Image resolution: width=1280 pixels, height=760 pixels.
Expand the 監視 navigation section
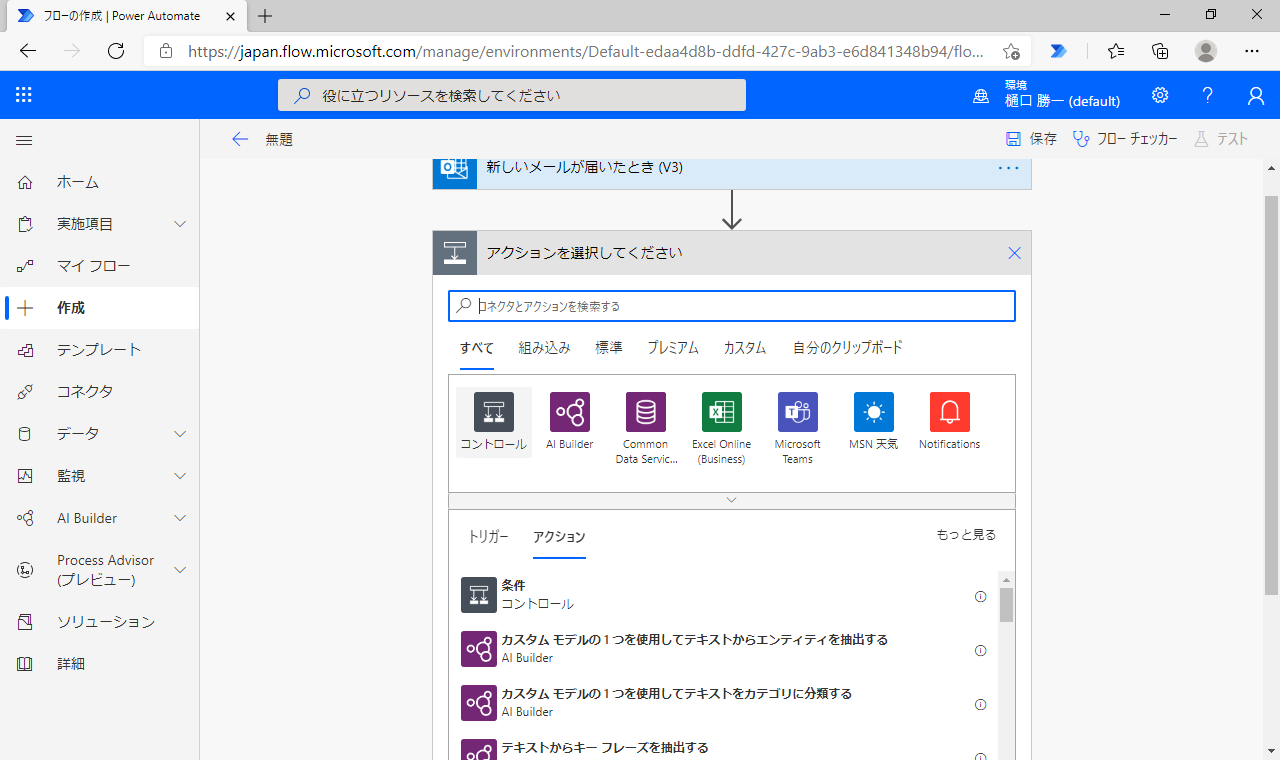pos(180,476)
